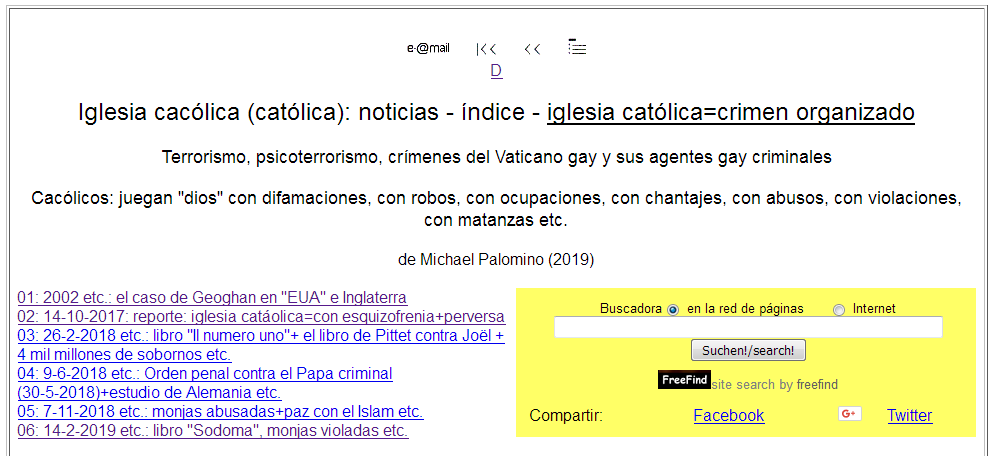This screenshot has height=456, width=993.
Task: Open chapter 02 reporte 14-10-2017 link
Action: 261,317
